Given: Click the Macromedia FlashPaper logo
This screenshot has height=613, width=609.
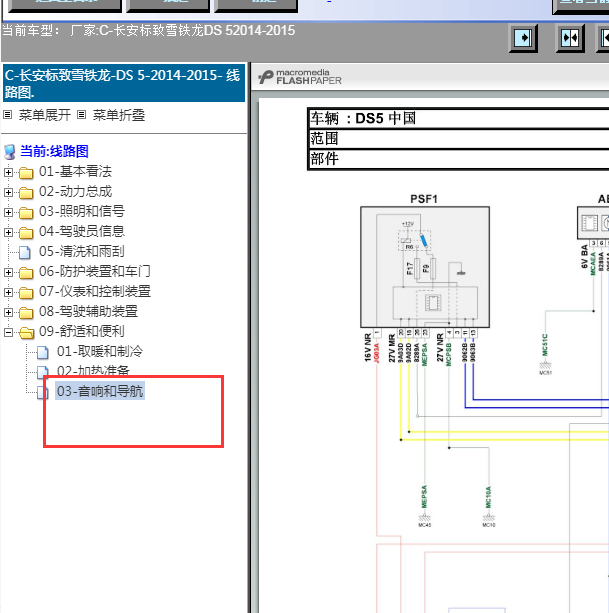Looking at the screenshot, I should 300,77.
